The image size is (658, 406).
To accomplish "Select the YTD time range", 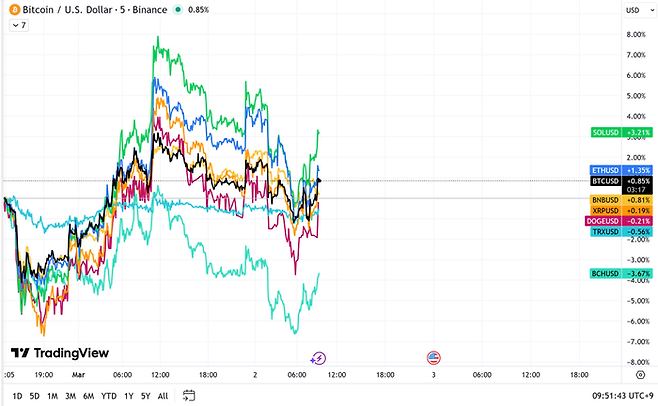I will point(108,395).
